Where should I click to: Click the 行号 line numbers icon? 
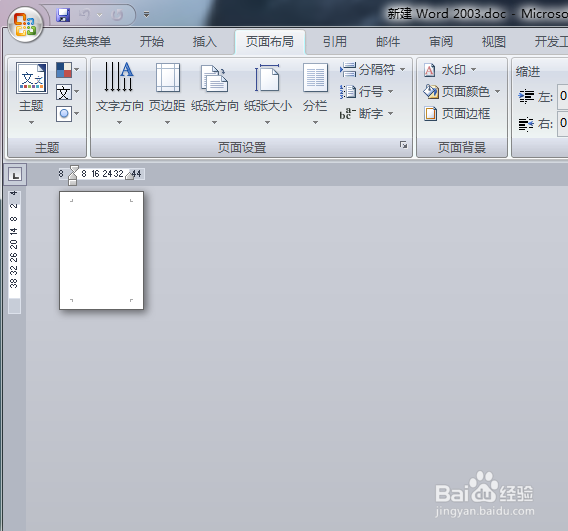348,92
